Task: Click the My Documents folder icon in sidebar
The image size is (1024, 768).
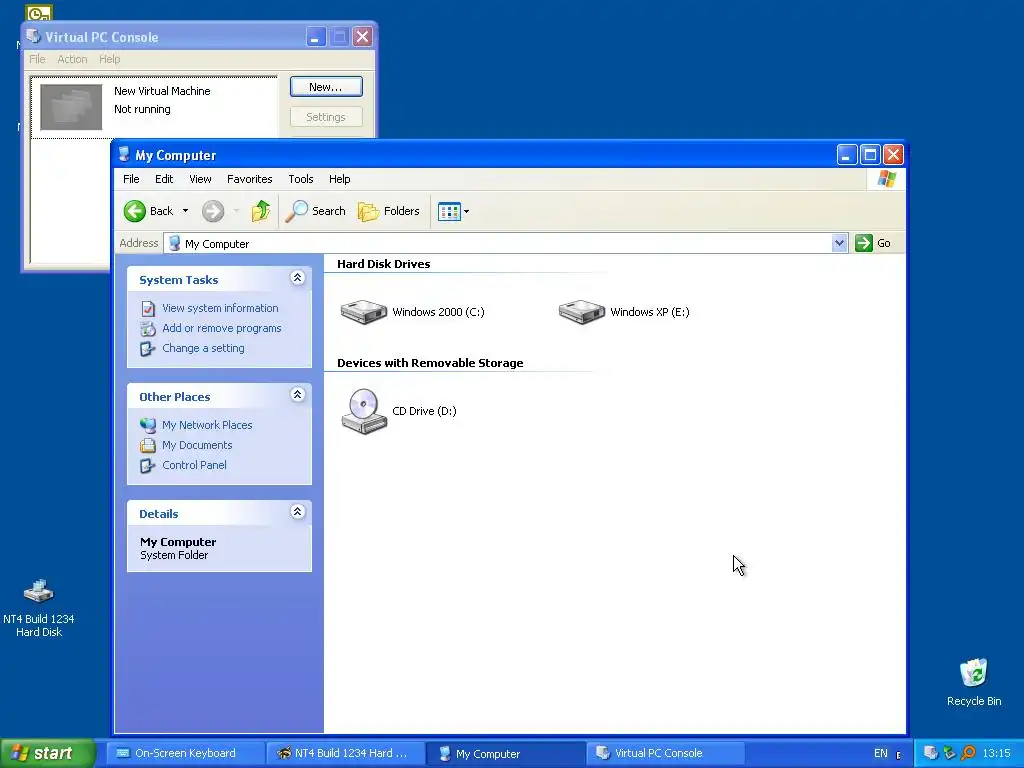Action: pos(148,445)
